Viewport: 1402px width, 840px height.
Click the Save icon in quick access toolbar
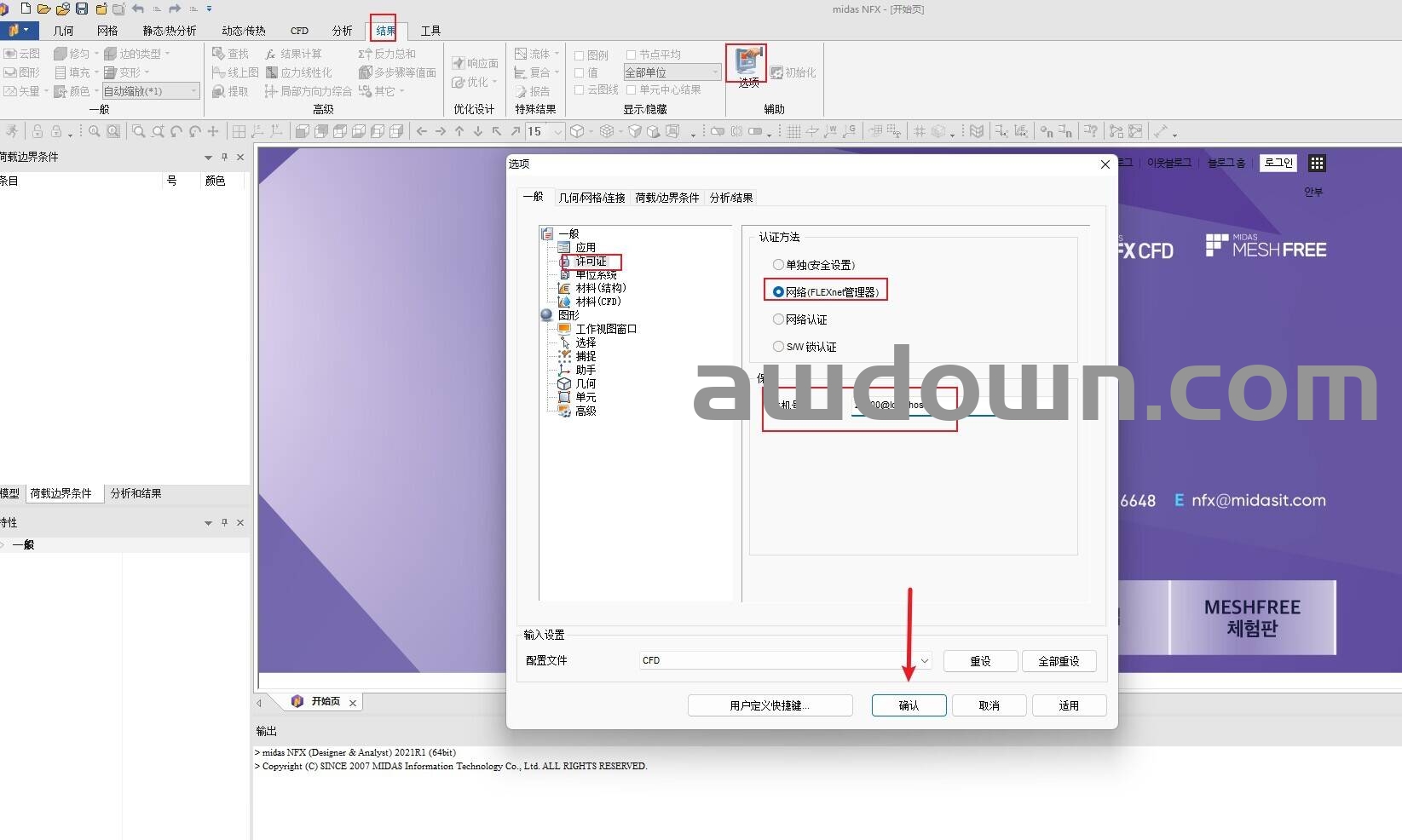click(82, 9)
